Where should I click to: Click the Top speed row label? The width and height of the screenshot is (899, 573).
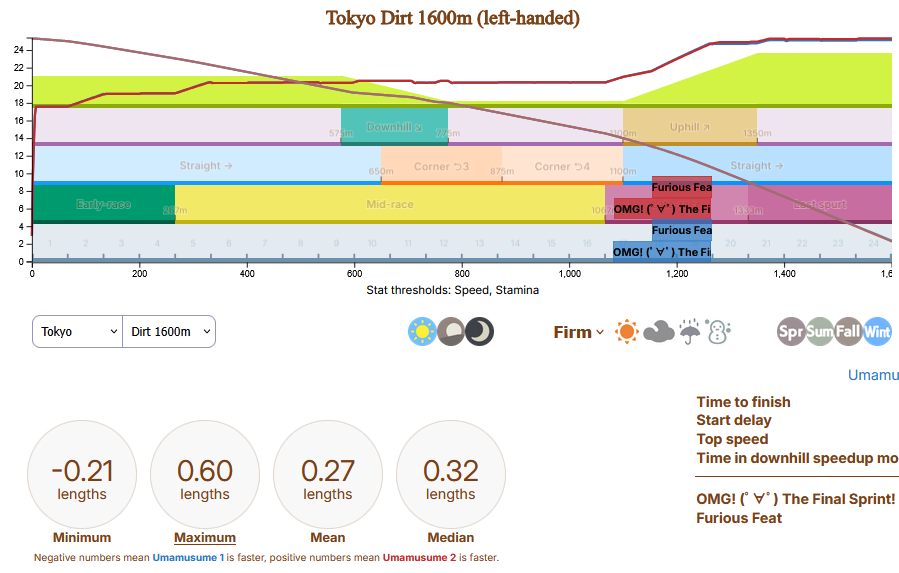point(732,439)
